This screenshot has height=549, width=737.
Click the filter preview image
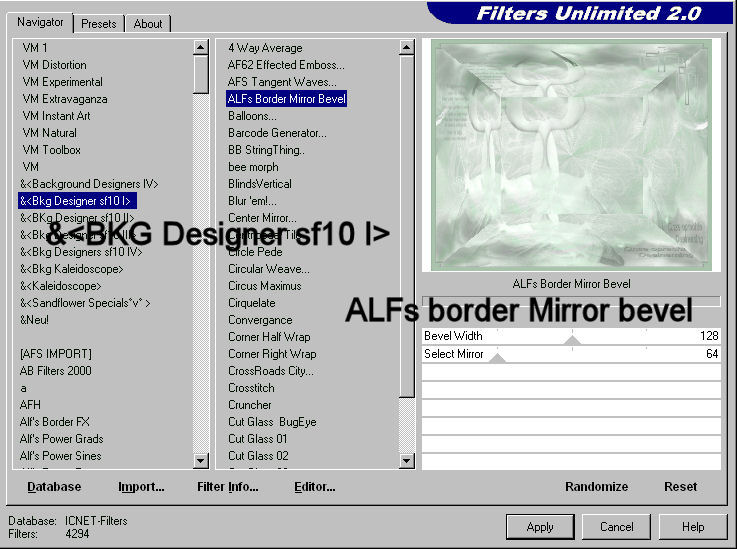tap(571, 155)
